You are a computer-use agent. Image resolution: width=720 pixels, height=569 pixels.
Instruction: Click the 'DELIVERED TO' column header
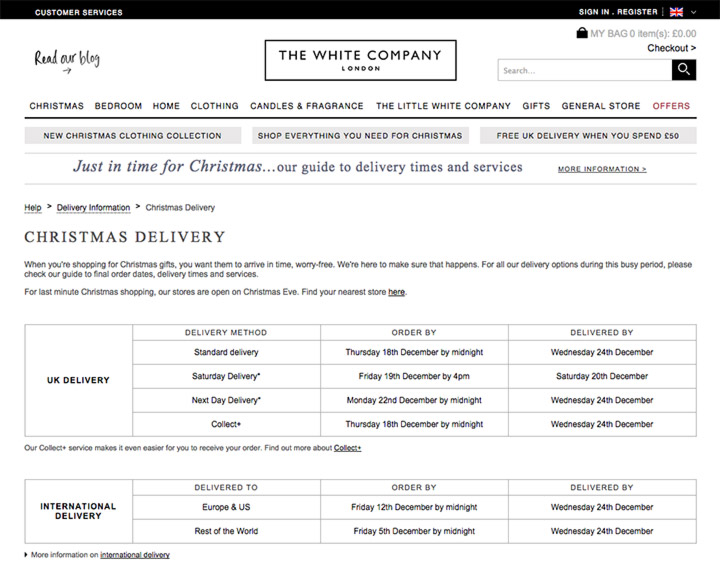tap(226, 487)
